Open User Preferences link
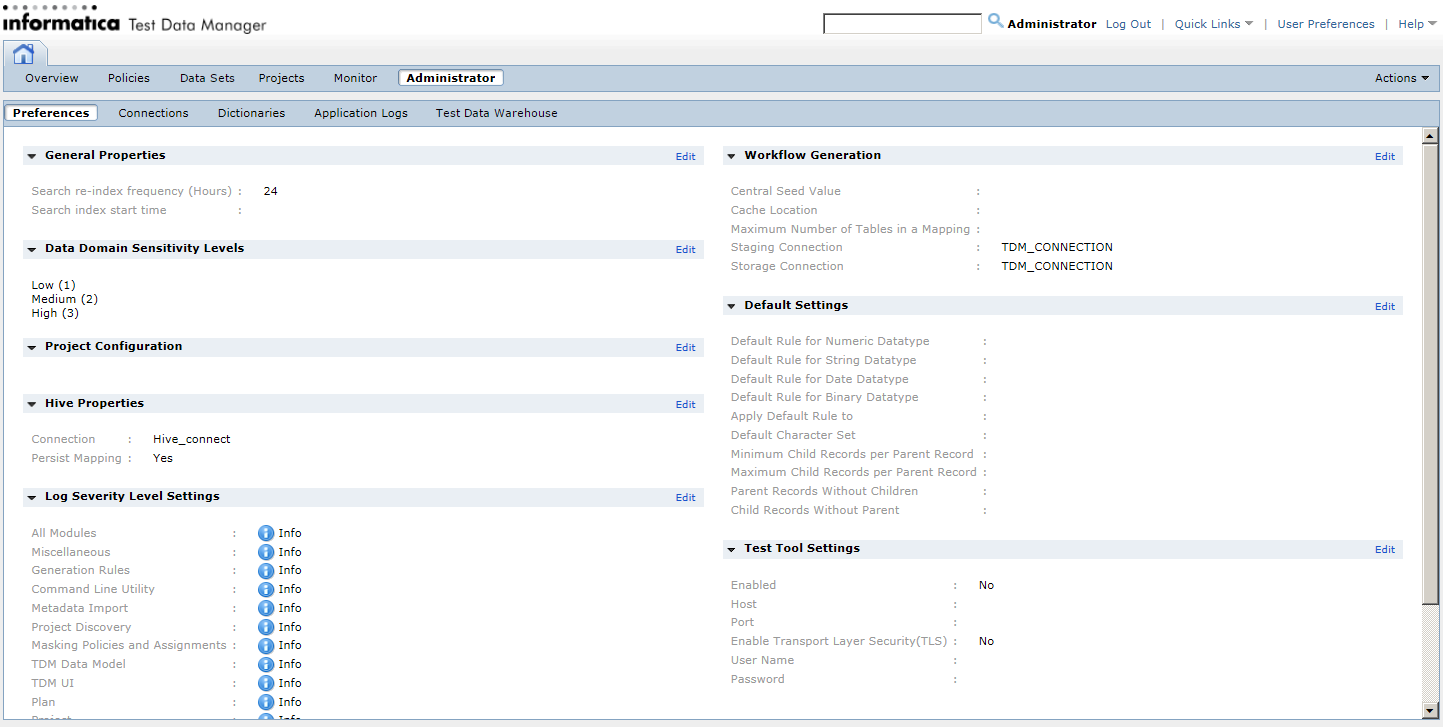This screenshot has height=727, width=1443. click(x=1326, y=24)
